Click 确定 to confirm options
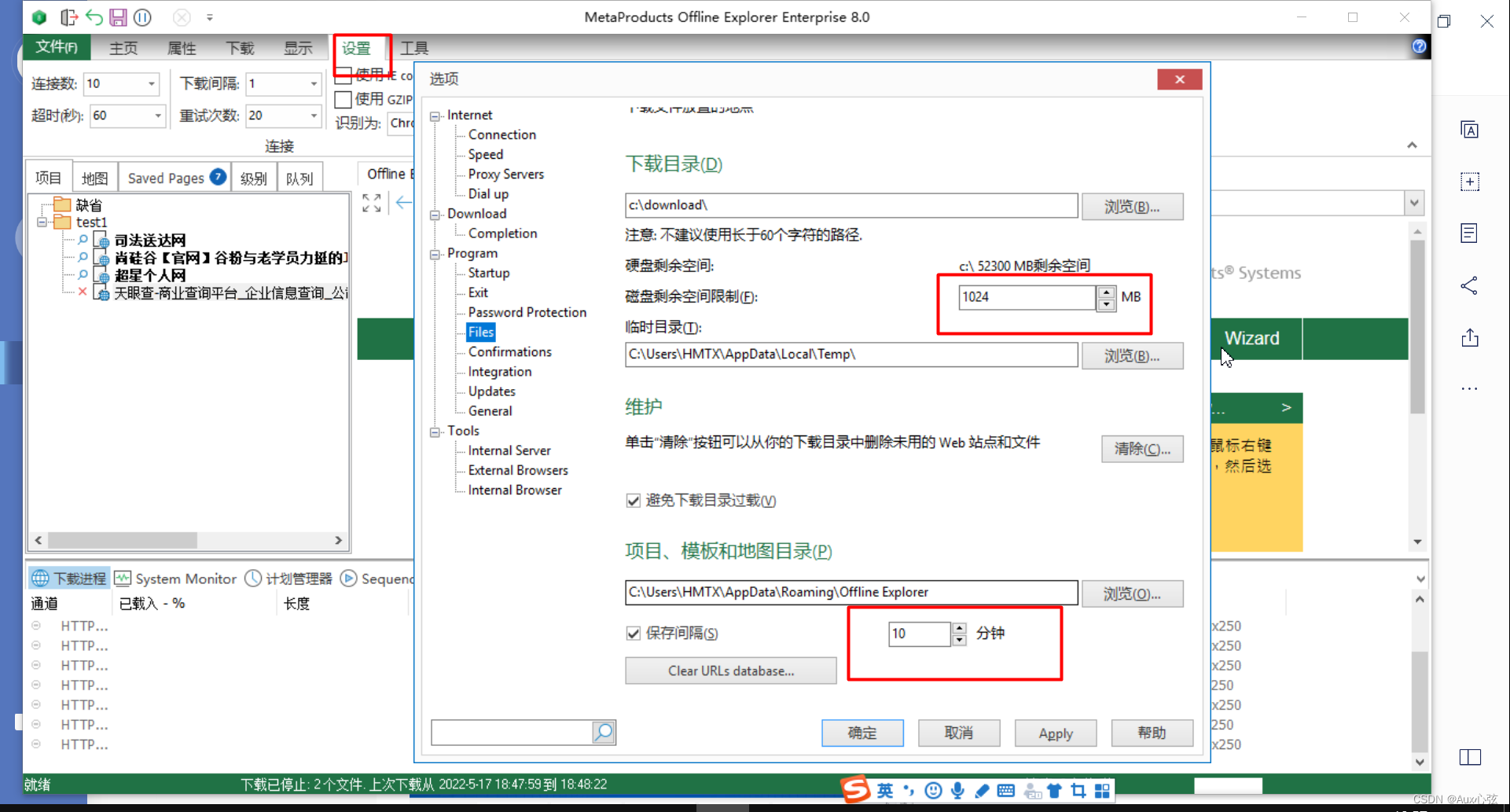 click(862, 733)
